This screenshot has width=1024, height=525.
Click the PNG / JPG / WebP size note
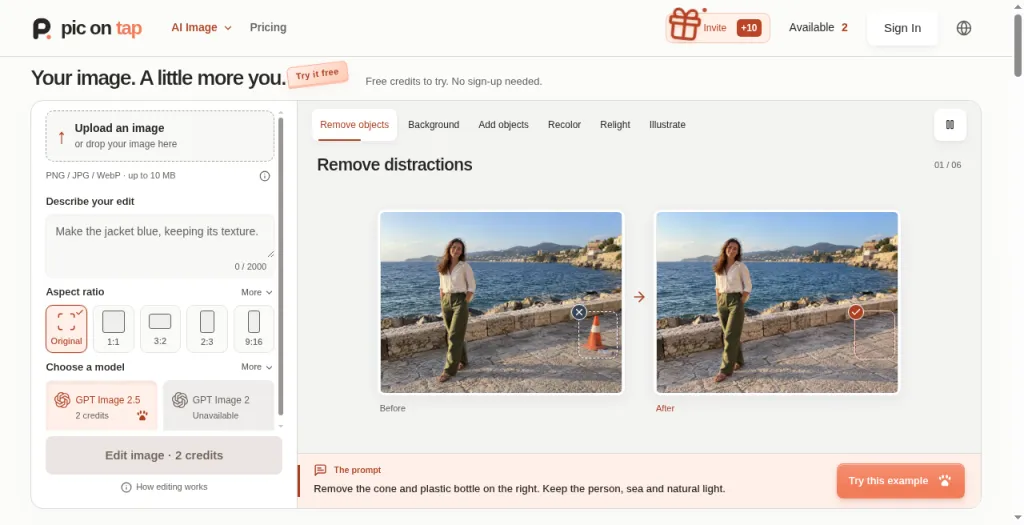110,175
